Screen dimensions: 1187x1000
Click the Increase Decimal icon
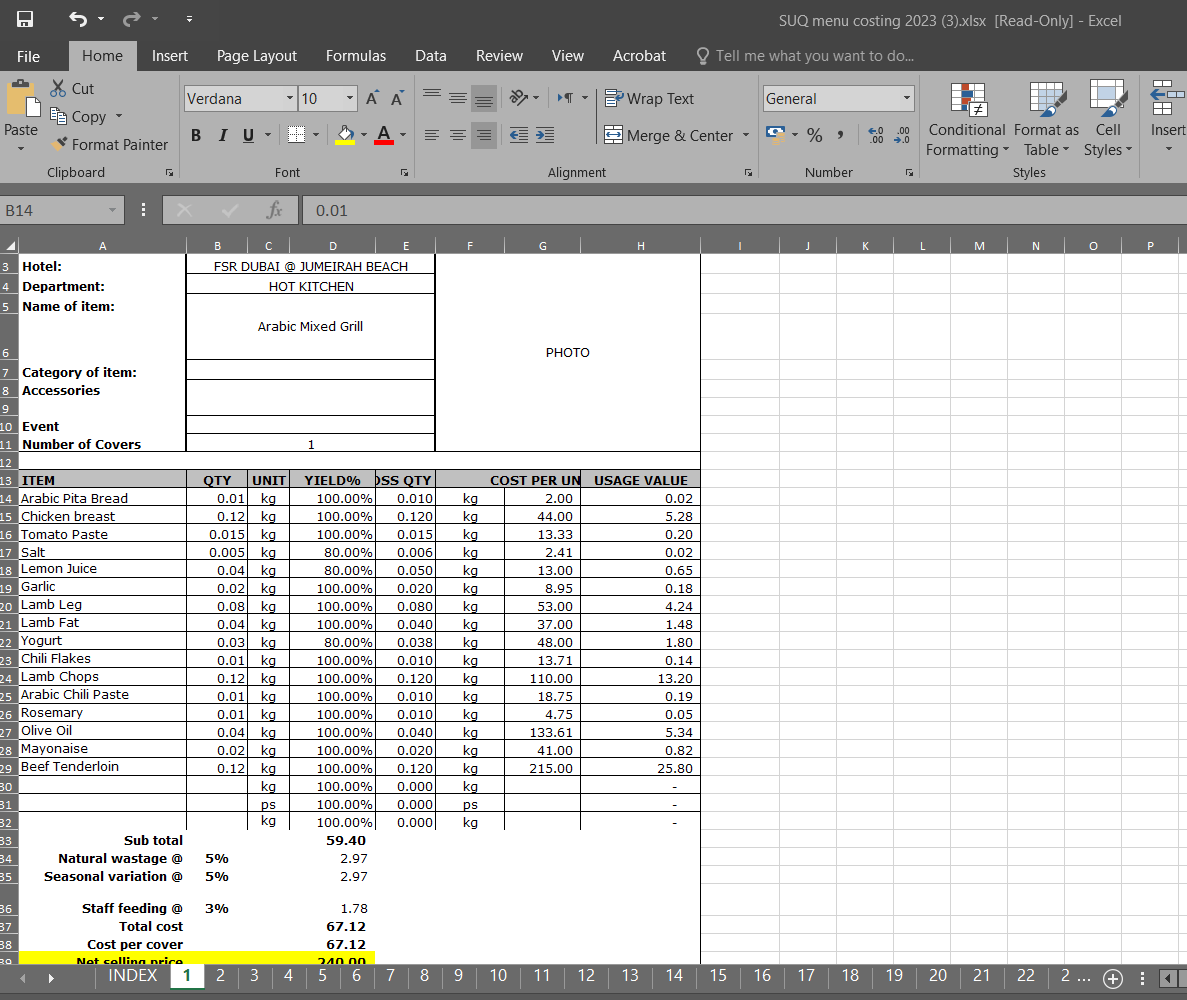876,135
